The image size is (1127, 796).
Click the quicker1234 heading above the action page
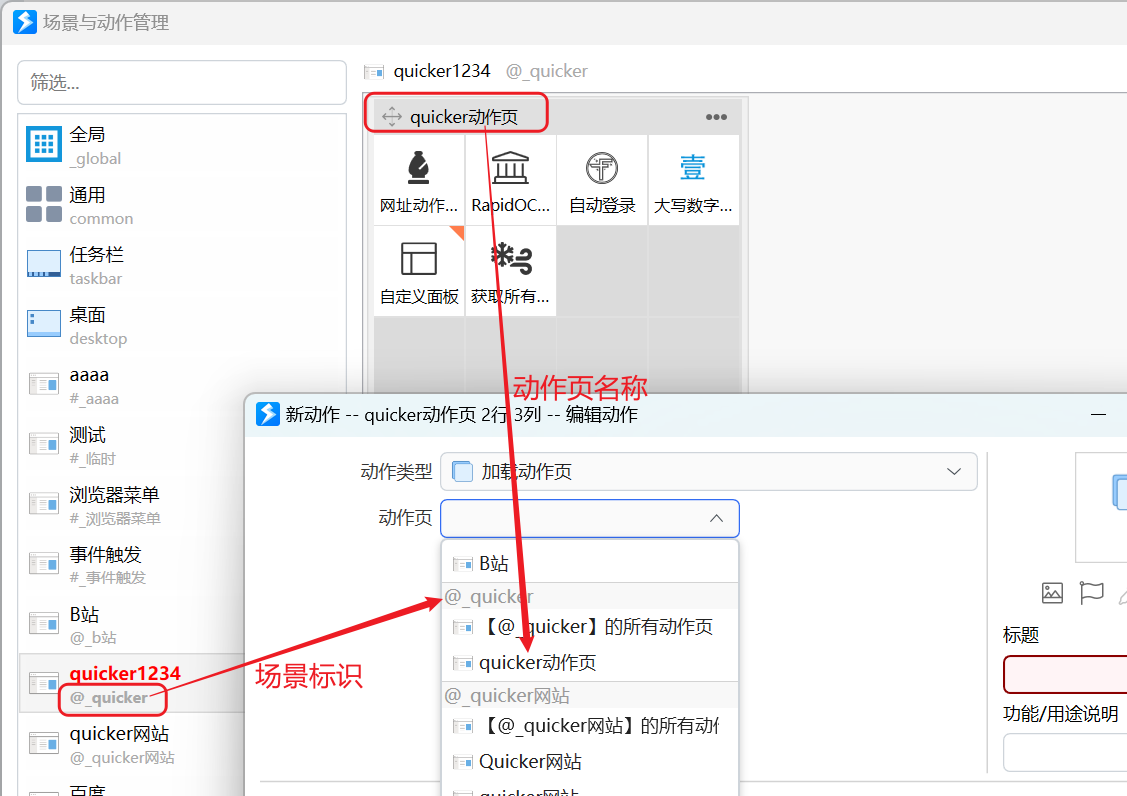[x=442, y=71]
